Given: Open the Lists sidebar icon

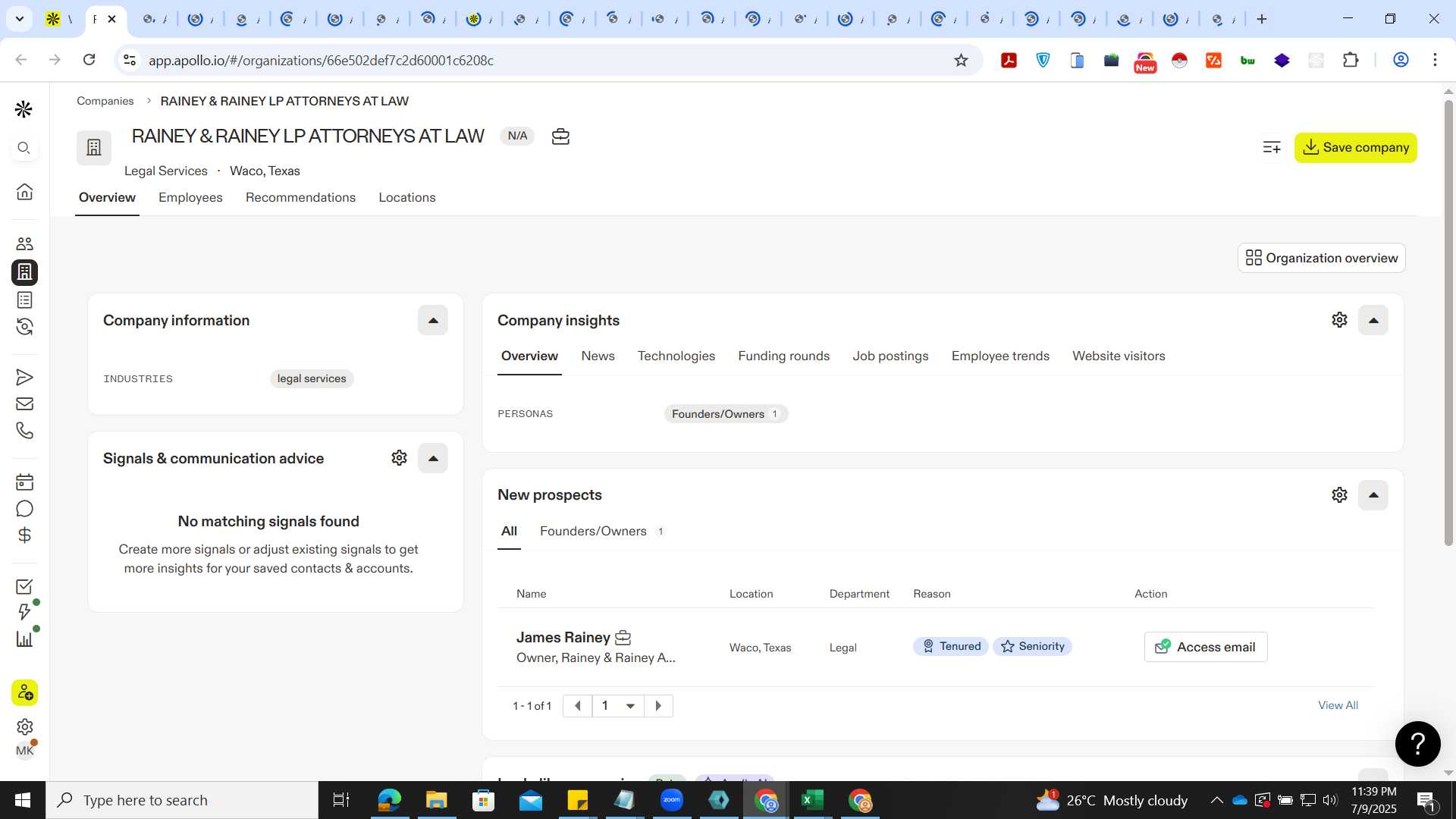Looking at the screenshot, I should tap(24, 300).
